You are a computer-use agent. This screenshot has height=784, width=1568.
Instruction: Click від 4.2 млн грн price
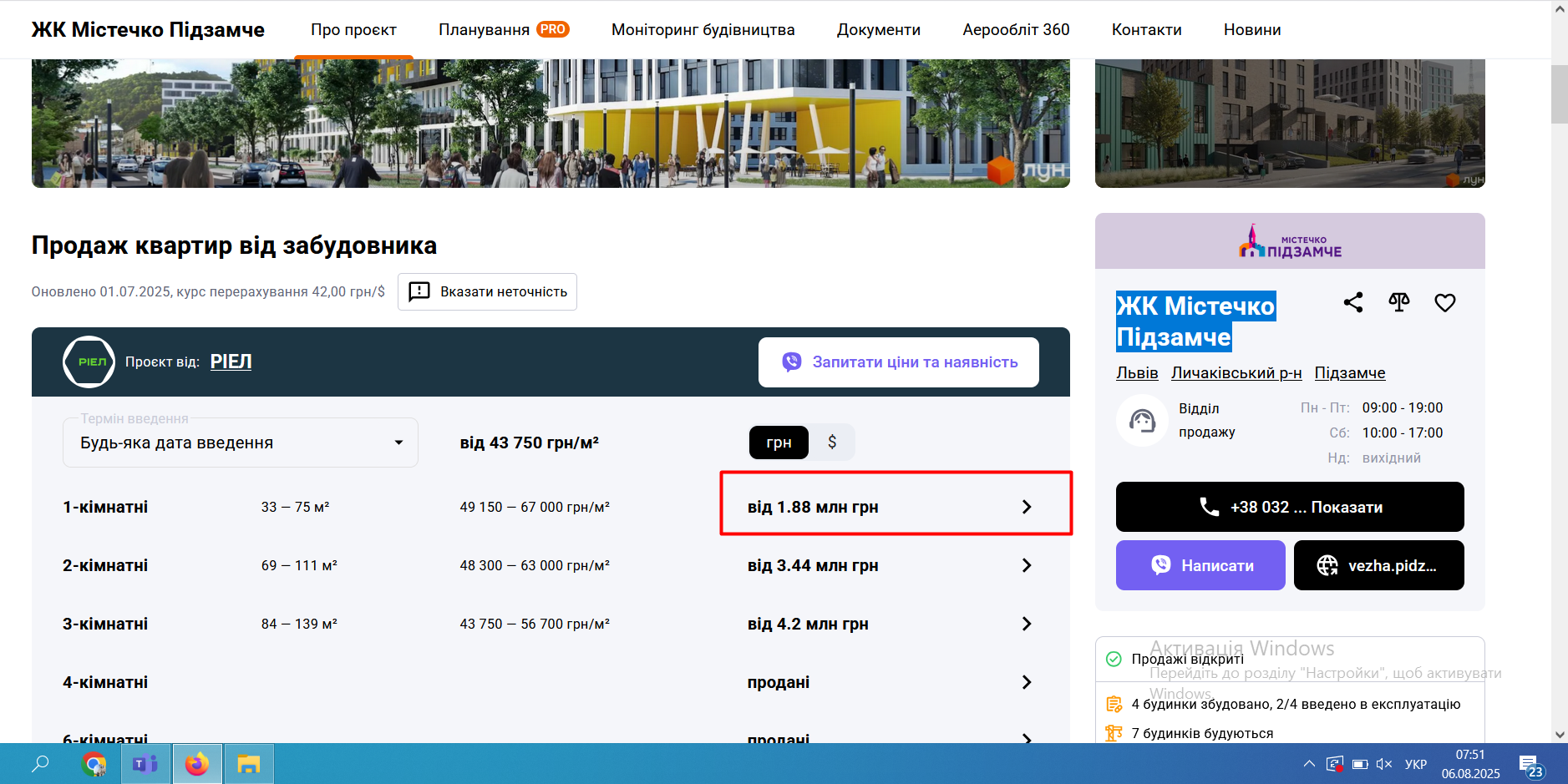(808, 624)
